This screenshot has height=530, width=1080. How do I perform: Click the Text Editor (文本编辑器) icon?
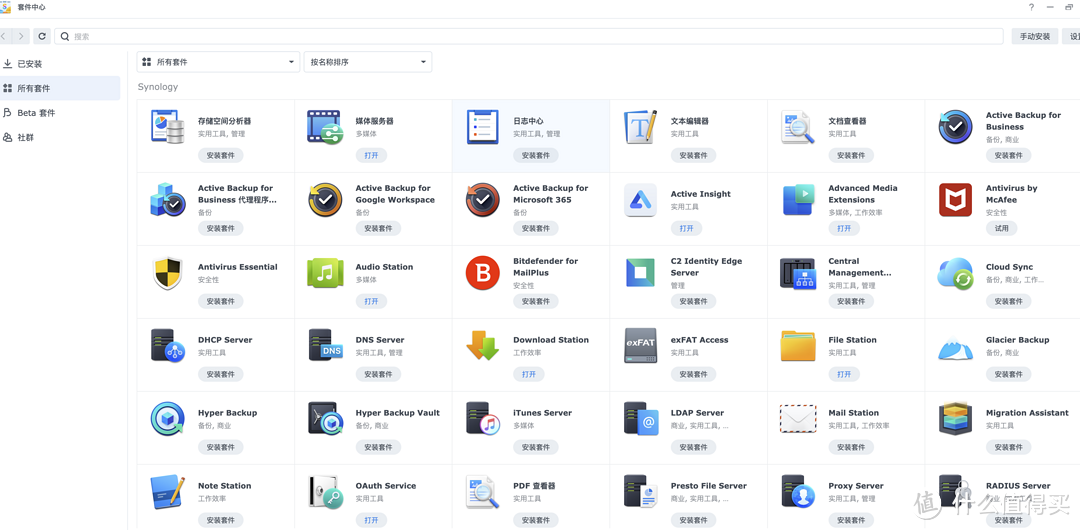[x=641, y=127]
